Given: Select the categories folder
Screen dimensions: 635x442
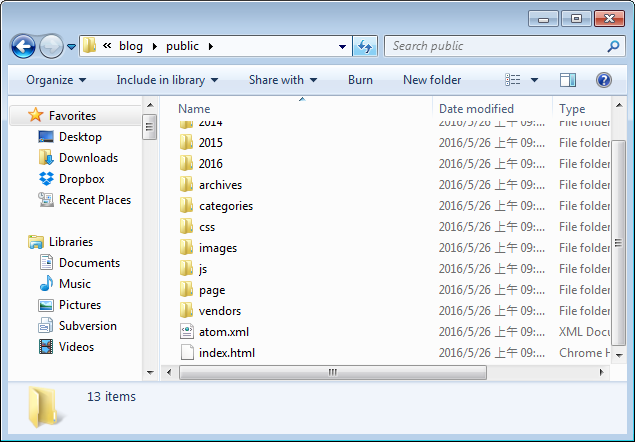Looking at the screenshot, I should [x=226, y=206].
